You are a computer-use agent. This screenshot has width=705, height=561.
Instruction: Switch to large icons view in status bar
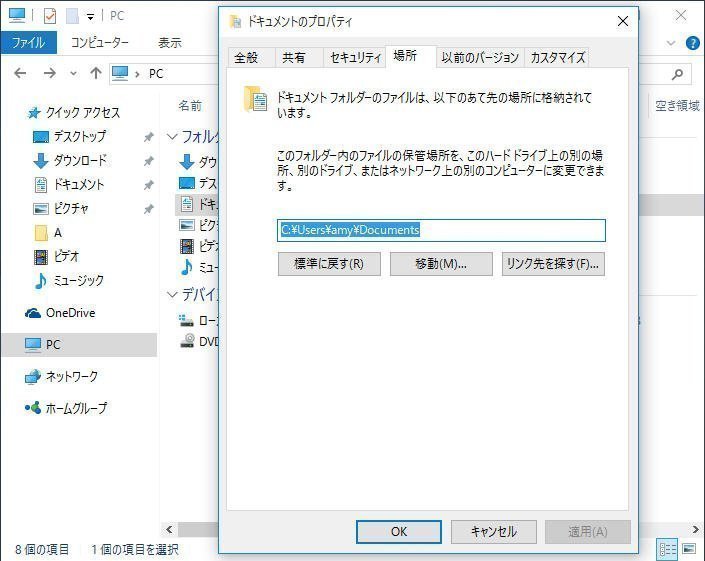(x=689, y=549)
